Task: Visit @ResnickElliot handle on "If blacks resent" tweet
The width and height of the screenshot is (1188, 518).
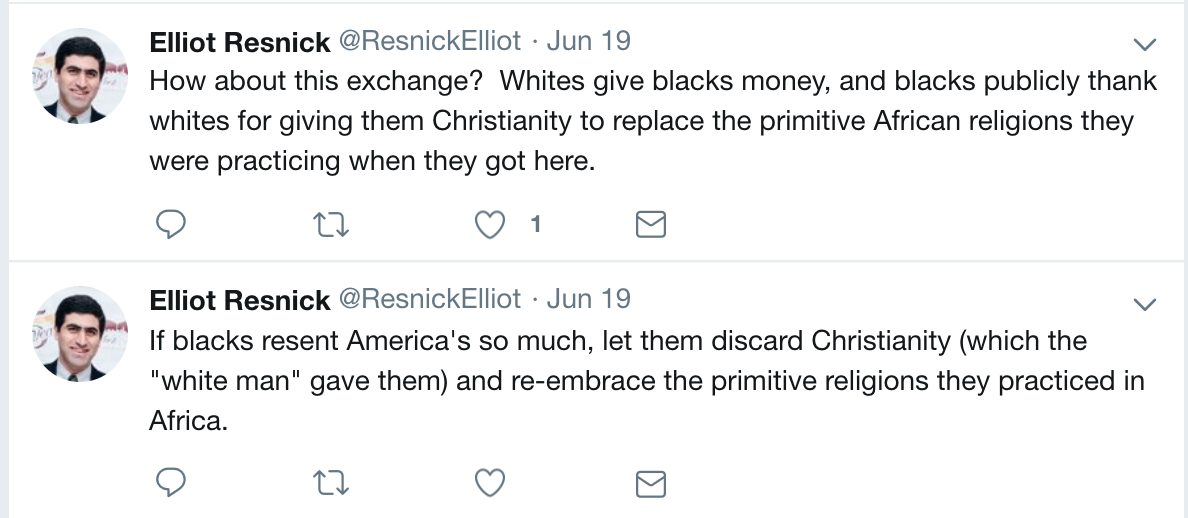Action: click(430, 299)
